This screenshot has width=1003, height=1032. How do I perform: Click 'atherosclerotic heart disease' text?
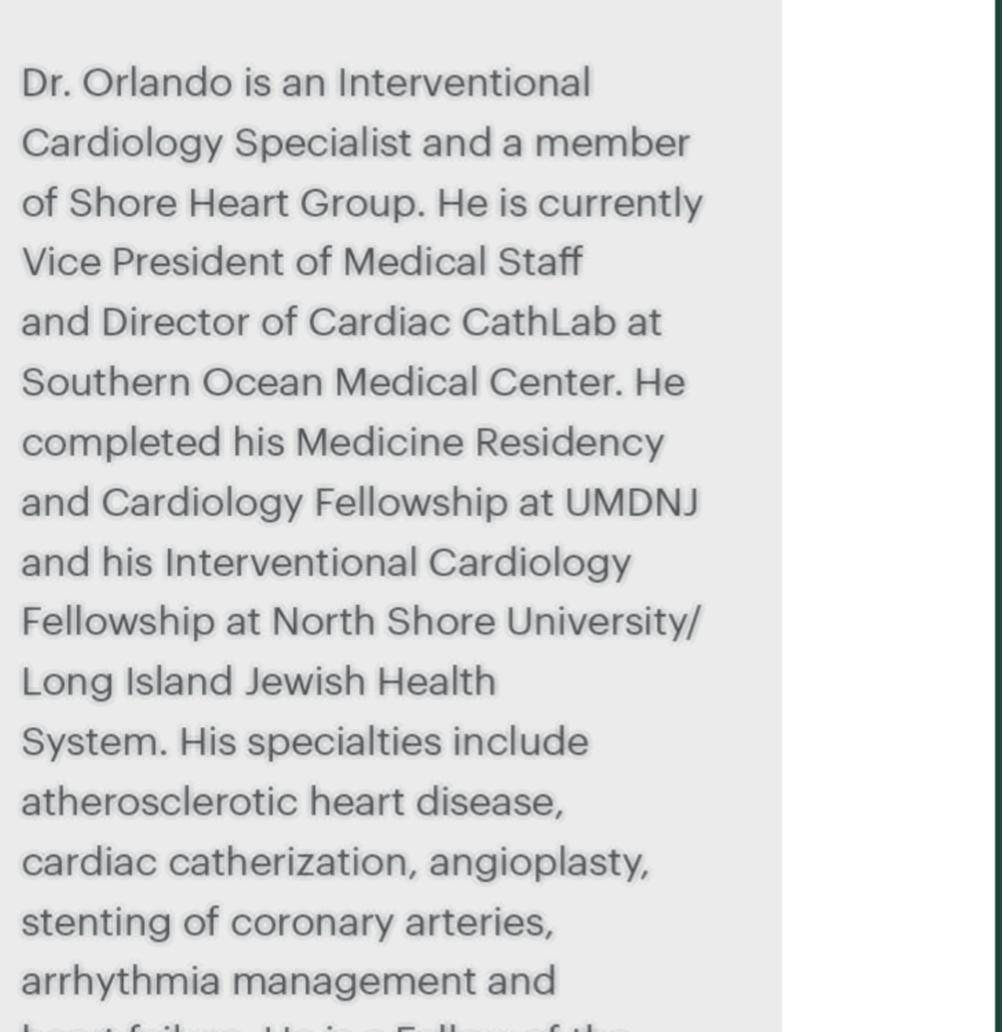tap(290, 803)
